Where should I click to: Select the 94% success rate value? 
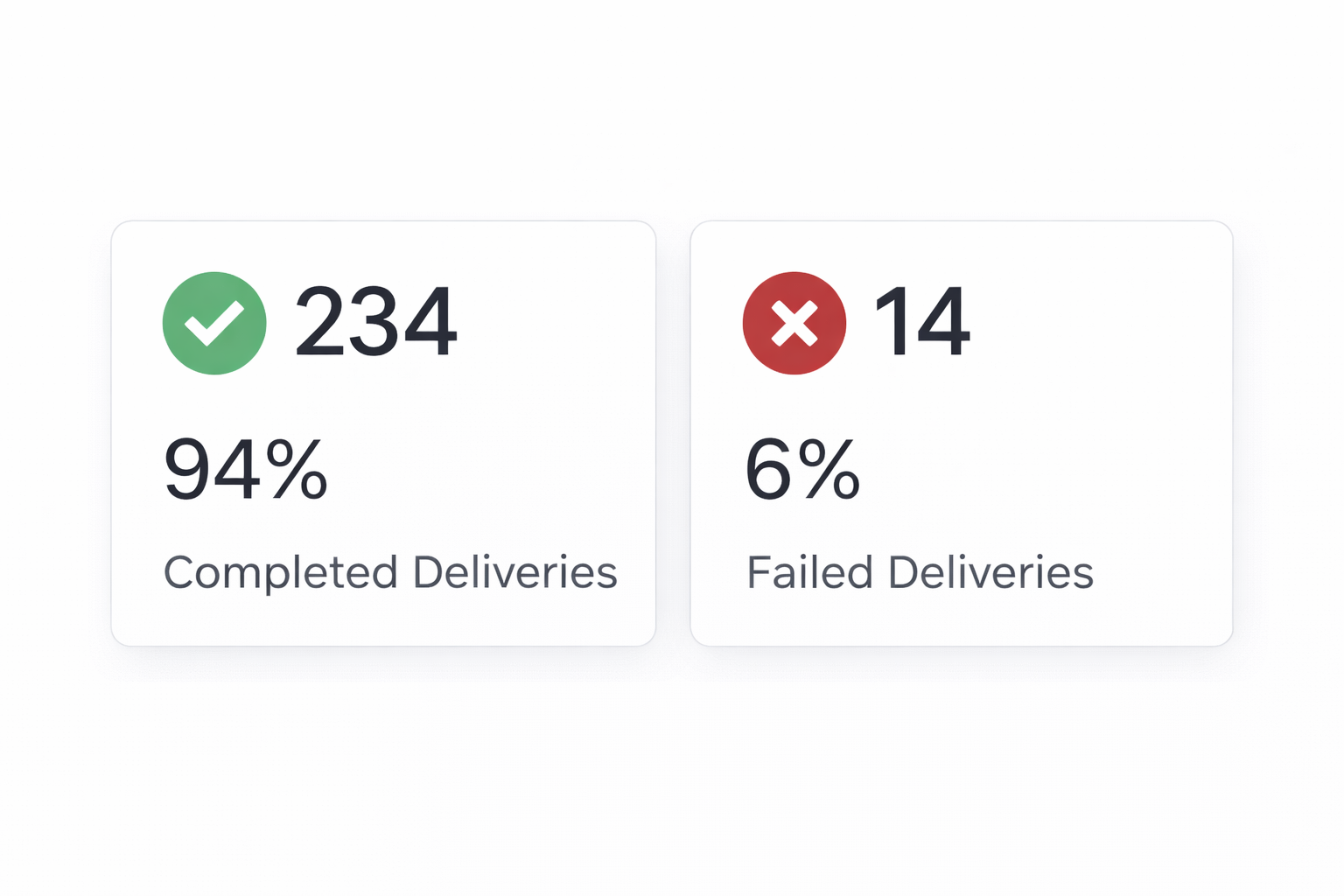[246, 471]
